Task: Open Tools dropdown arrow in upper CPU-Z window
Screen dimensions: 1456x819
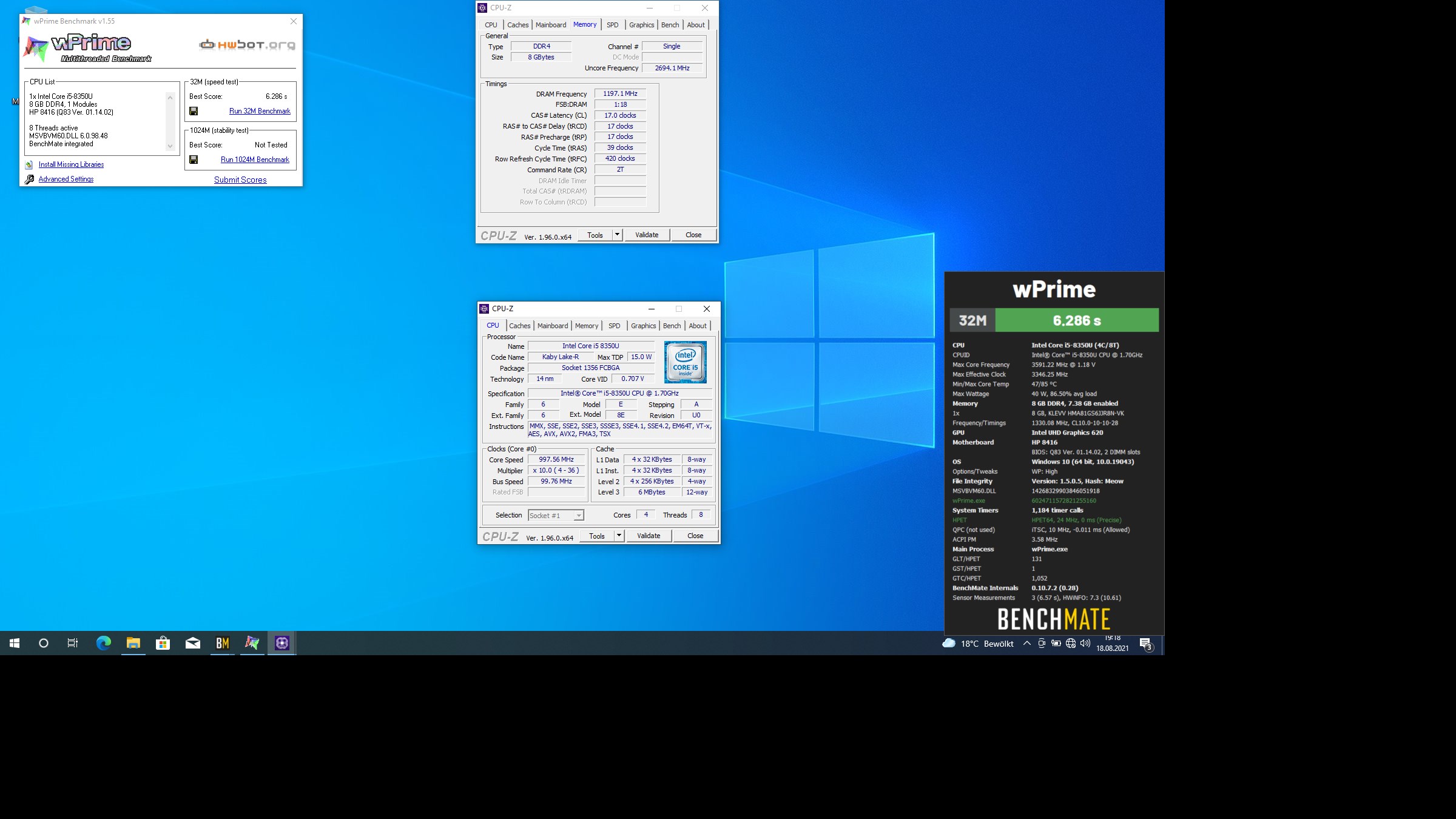Action: [x=617, y=235]
